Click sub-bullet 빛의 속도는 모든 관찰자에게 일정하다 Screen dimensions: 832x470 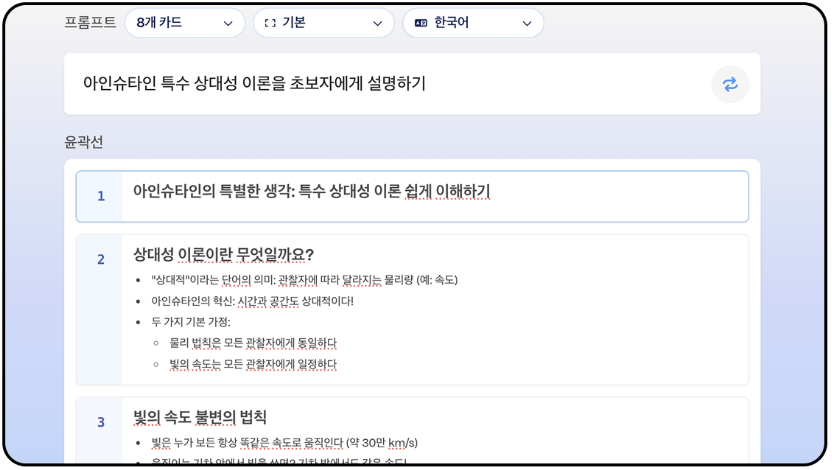click(253, 364)
